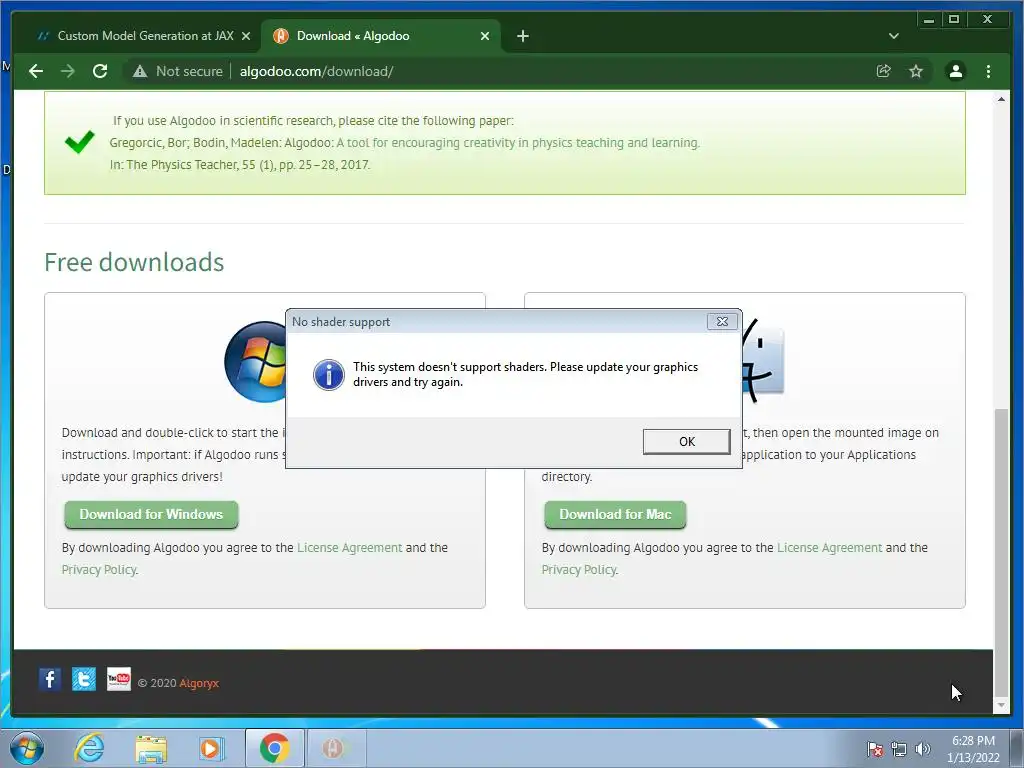This screenshot has height=768, width=1024.
Task: Open the Chrome profile icon
Action: [955, 71]
